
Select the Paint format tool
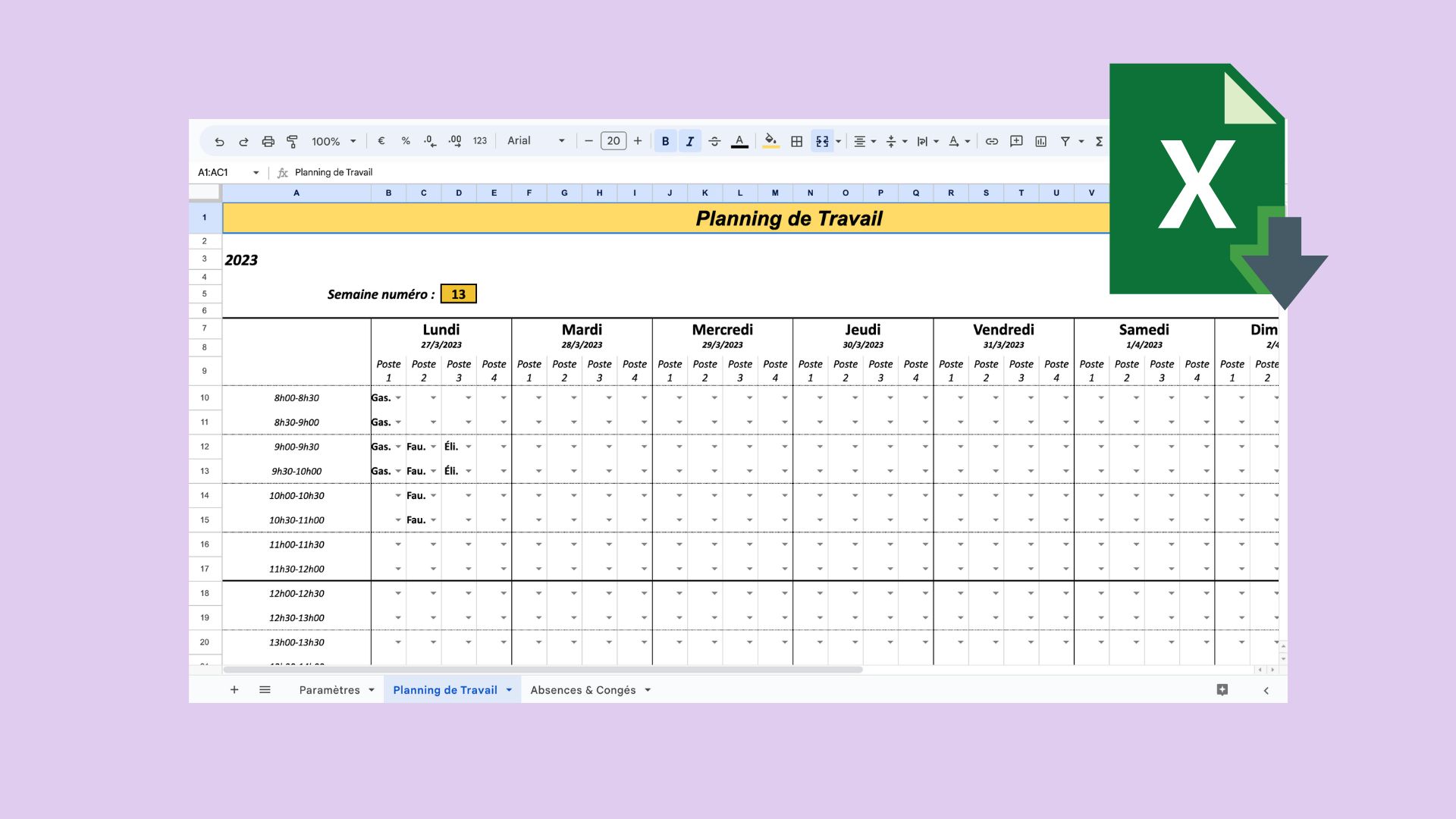click(291, 141)
